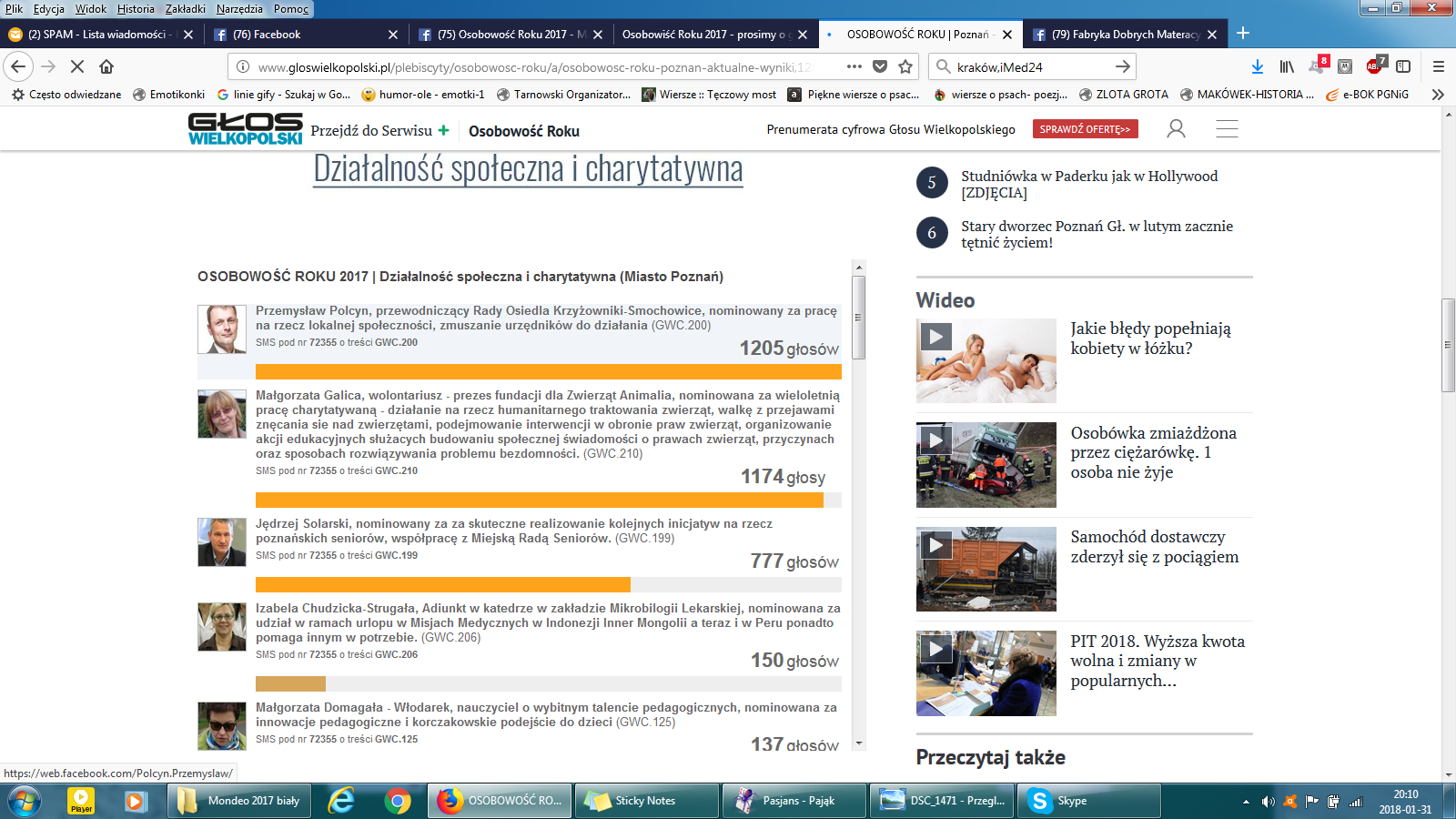Click the Firefox home icon
The width and height of the screenshot is (1456, 819).
click(x=106, y=66)
